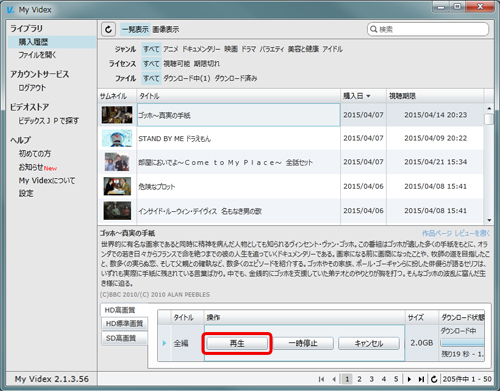
Task: Open ビデックスＪＰで探す store link
Action: click(x=49, y=121)
